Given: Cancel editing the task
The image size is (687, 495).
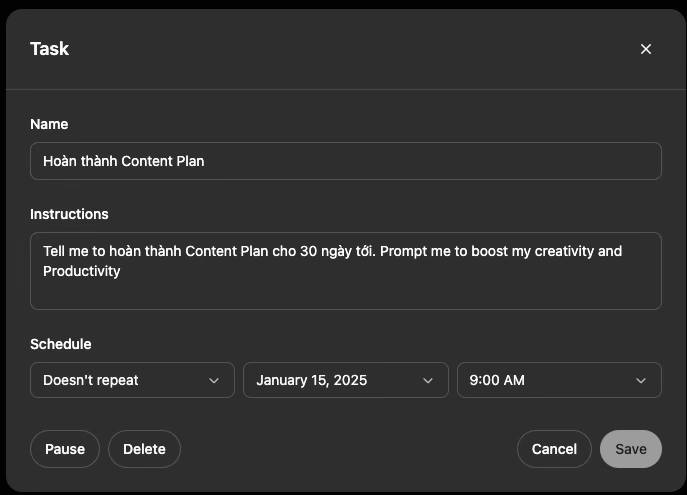Looking at the screenshot, I should click(x=554, y=449).
